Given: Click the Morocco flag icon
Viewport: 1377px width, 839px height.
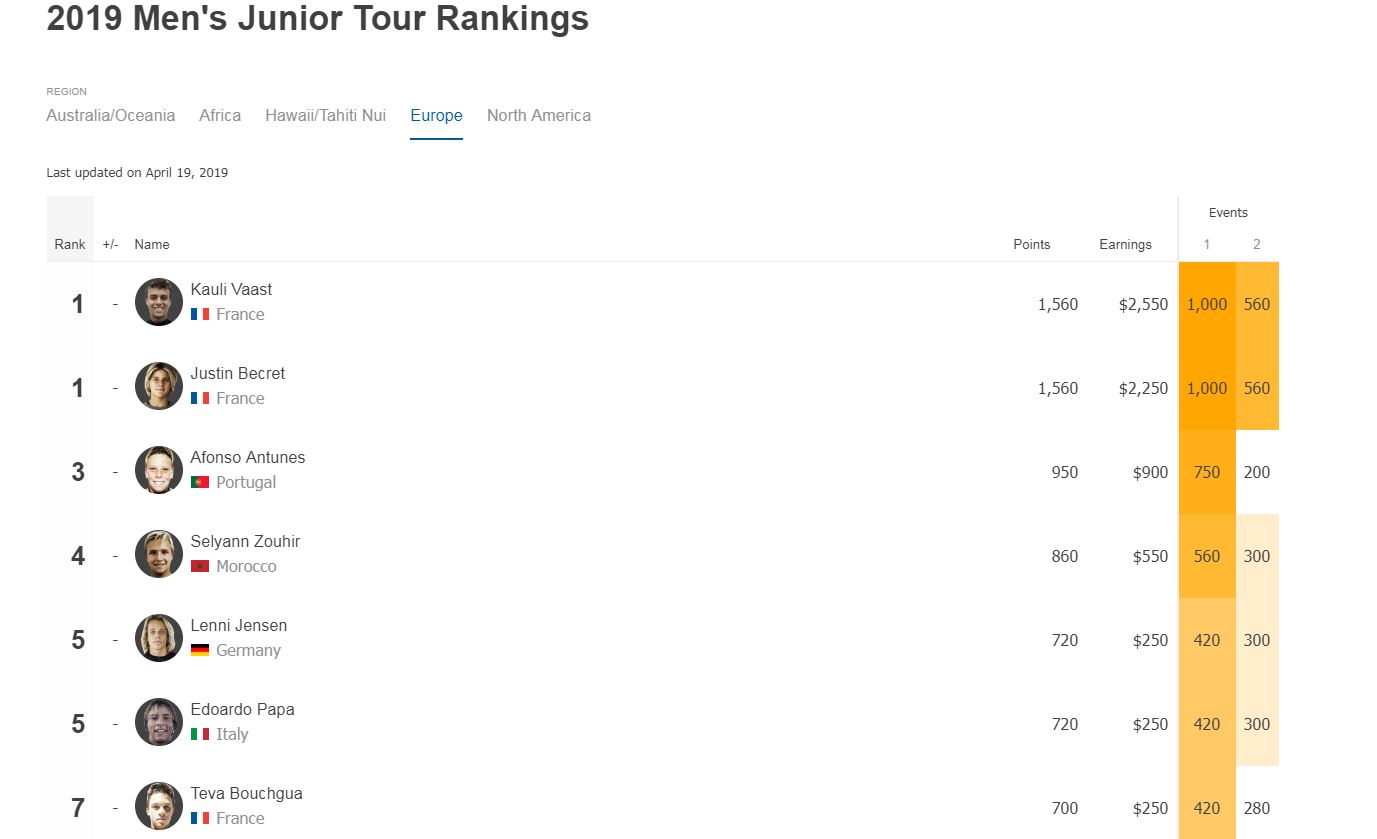Looking at the screenshot, I should pos(200,566).
